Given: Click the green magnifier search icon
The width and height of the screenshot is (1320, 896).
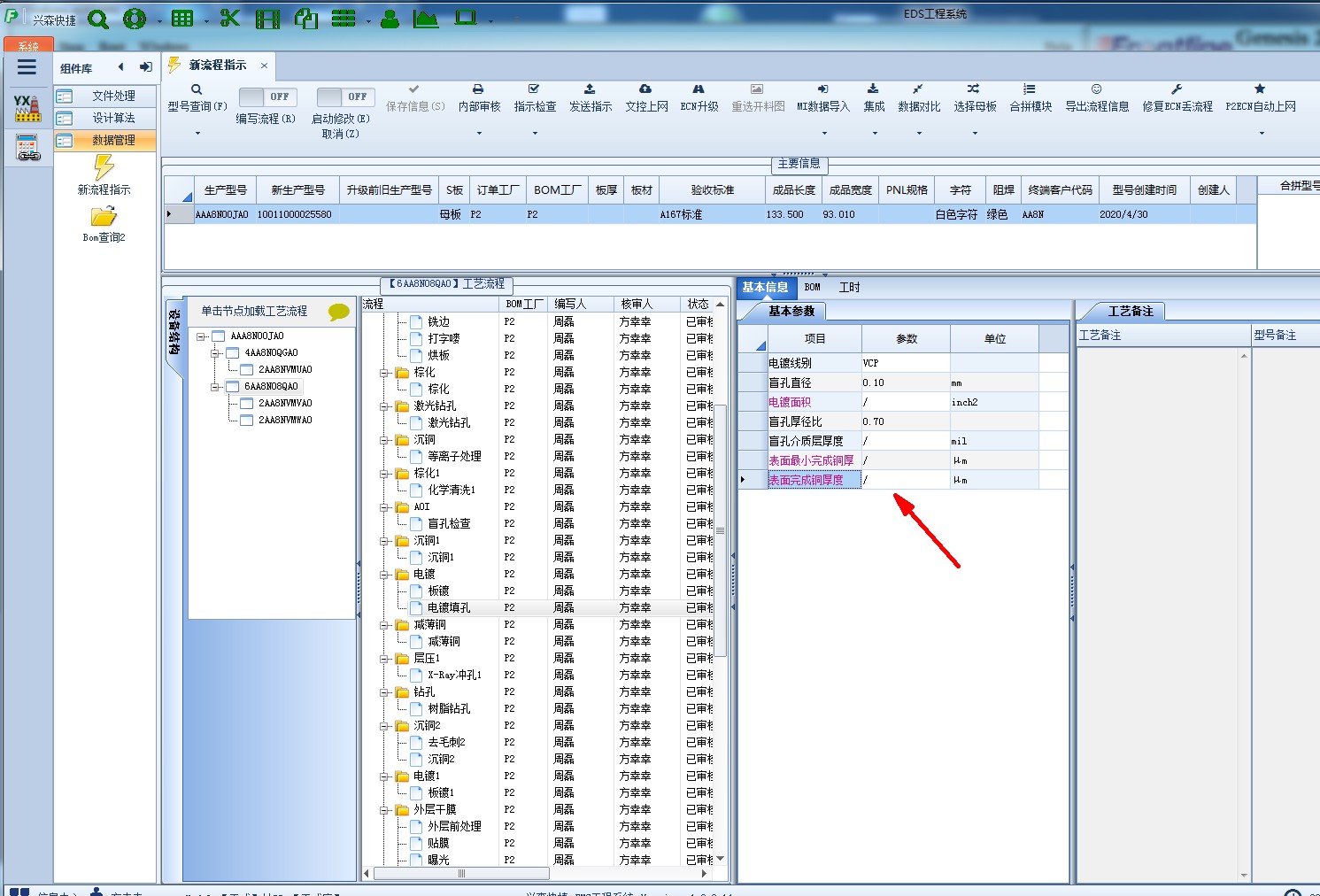Looking at the screenshot, I should tap(98, 19).
